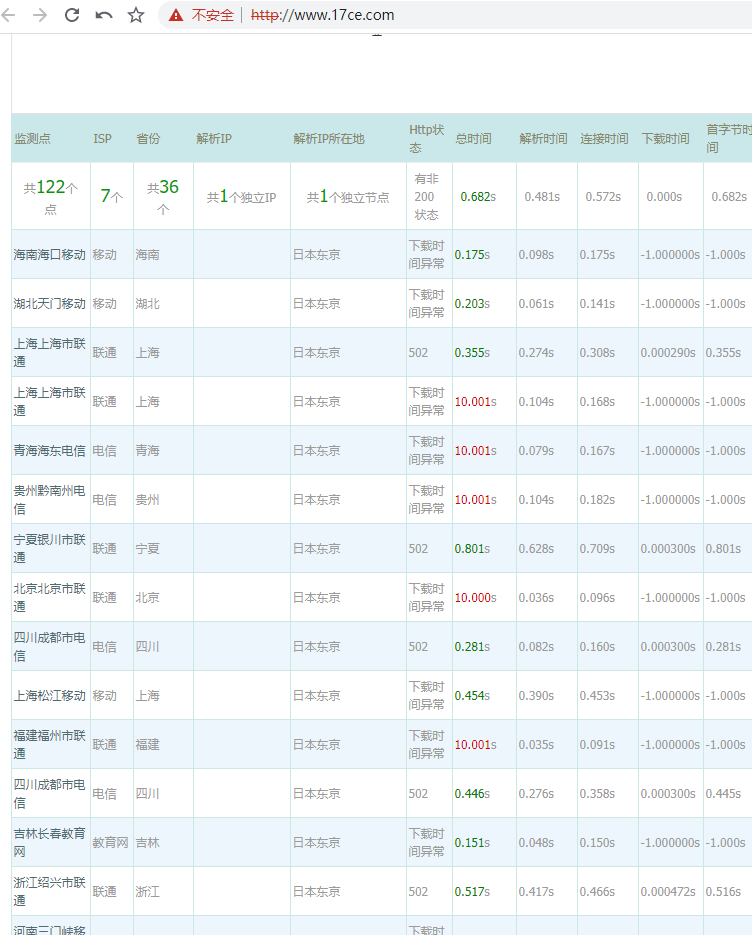Click the 0.801s total time value
752x935 pixels.
[472, 549]
